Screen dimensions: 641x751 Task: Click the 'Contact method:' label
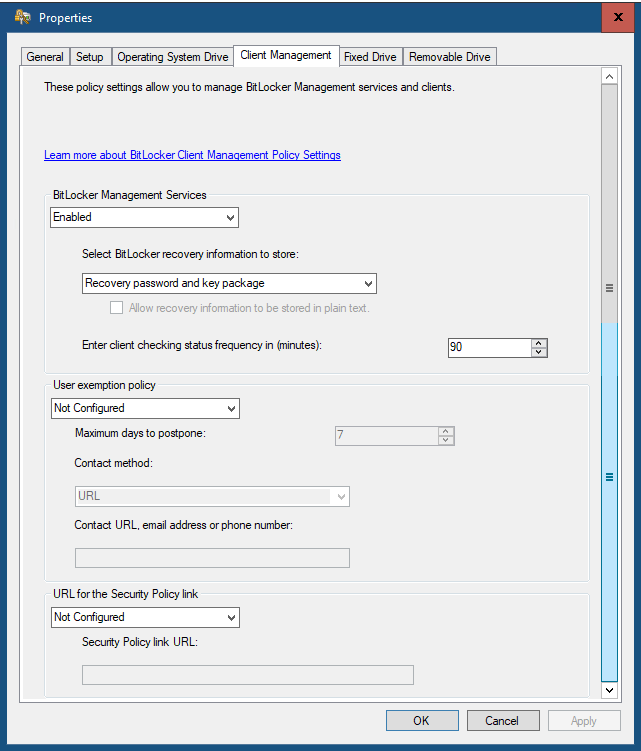[x=114, y=463]
